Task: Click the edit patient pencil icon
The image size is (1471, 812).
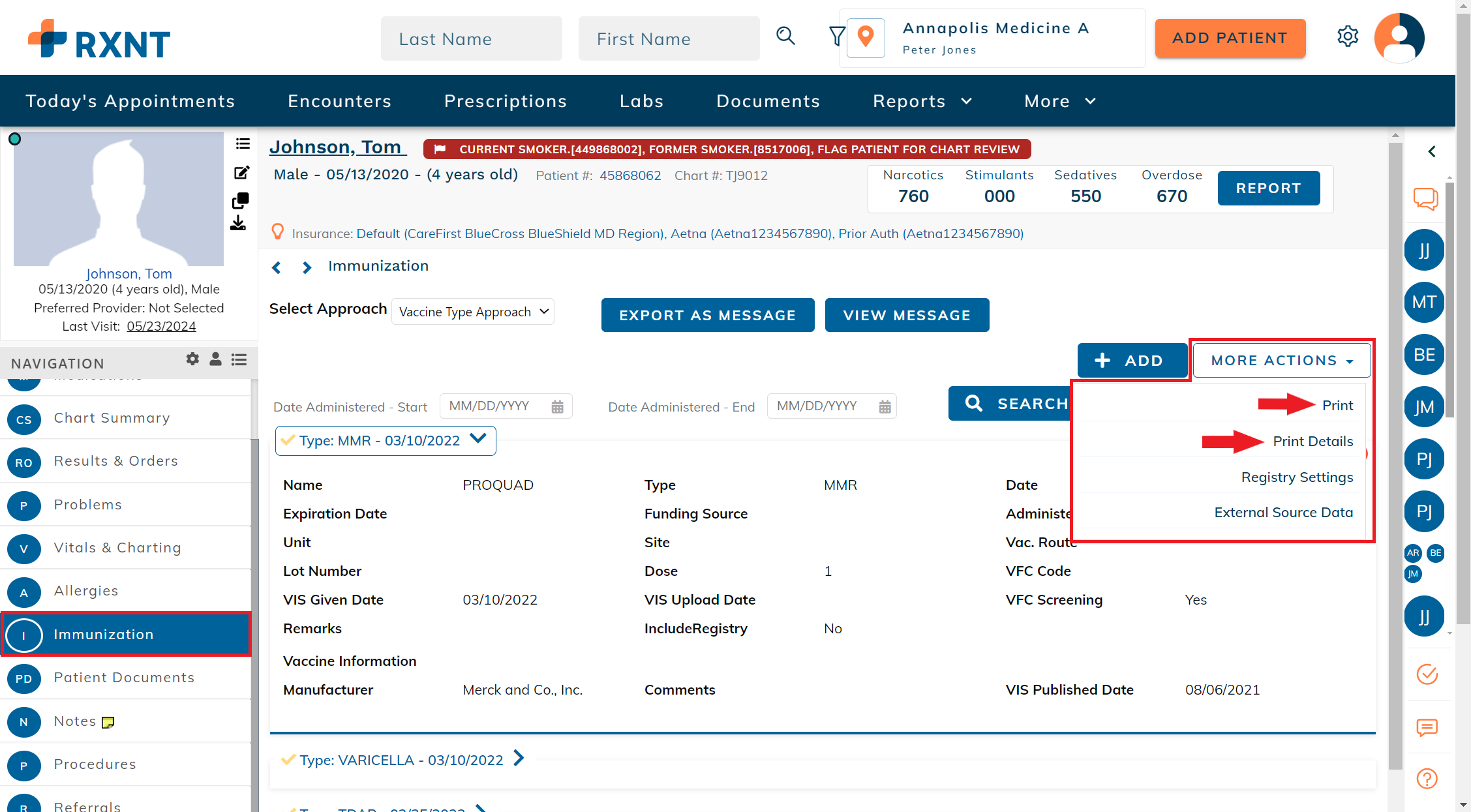Action: (241, 173)
